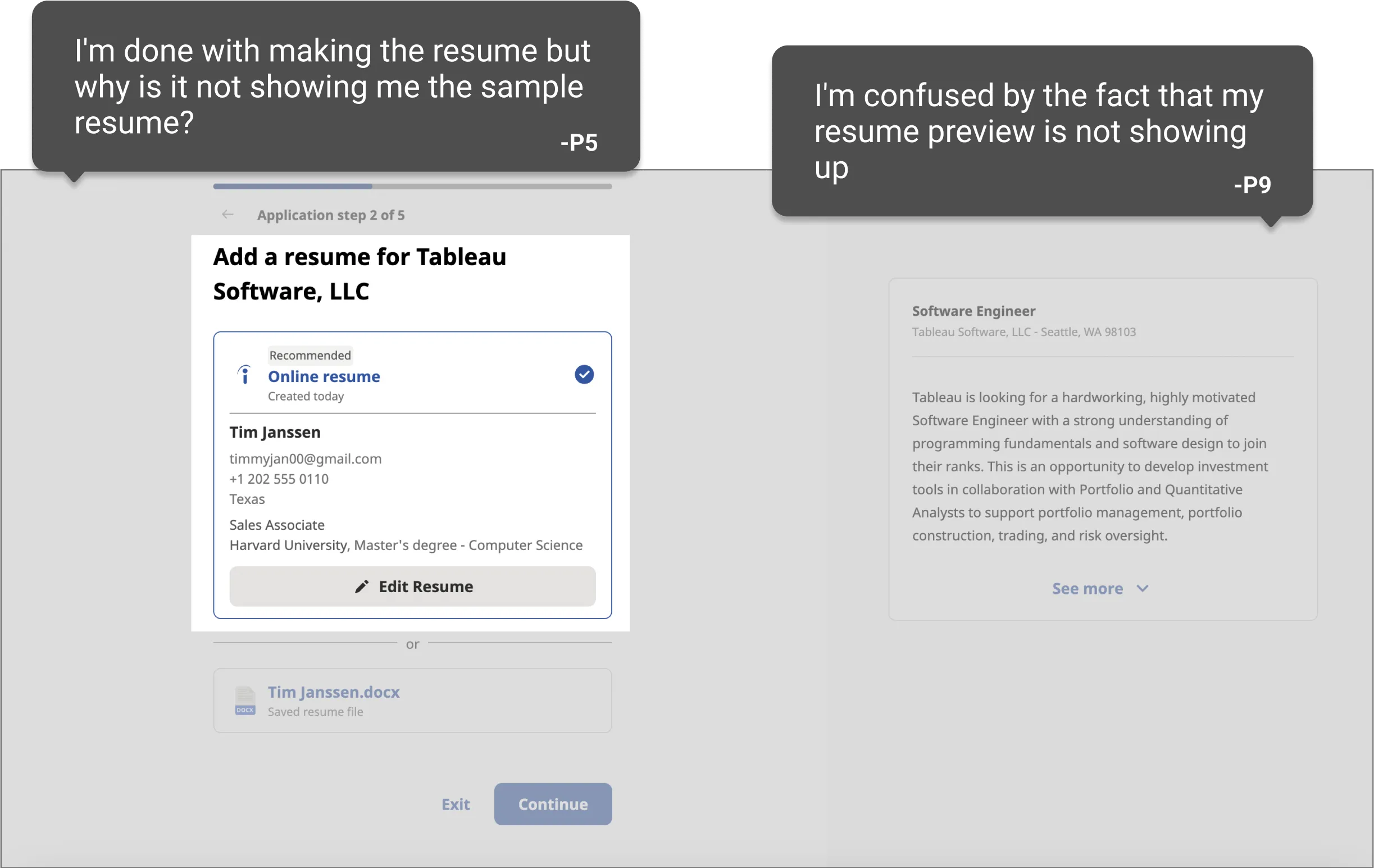The image size is (1374, 868).
Task: Go back using the left arrow icon
Action: (x=228, y=215)
